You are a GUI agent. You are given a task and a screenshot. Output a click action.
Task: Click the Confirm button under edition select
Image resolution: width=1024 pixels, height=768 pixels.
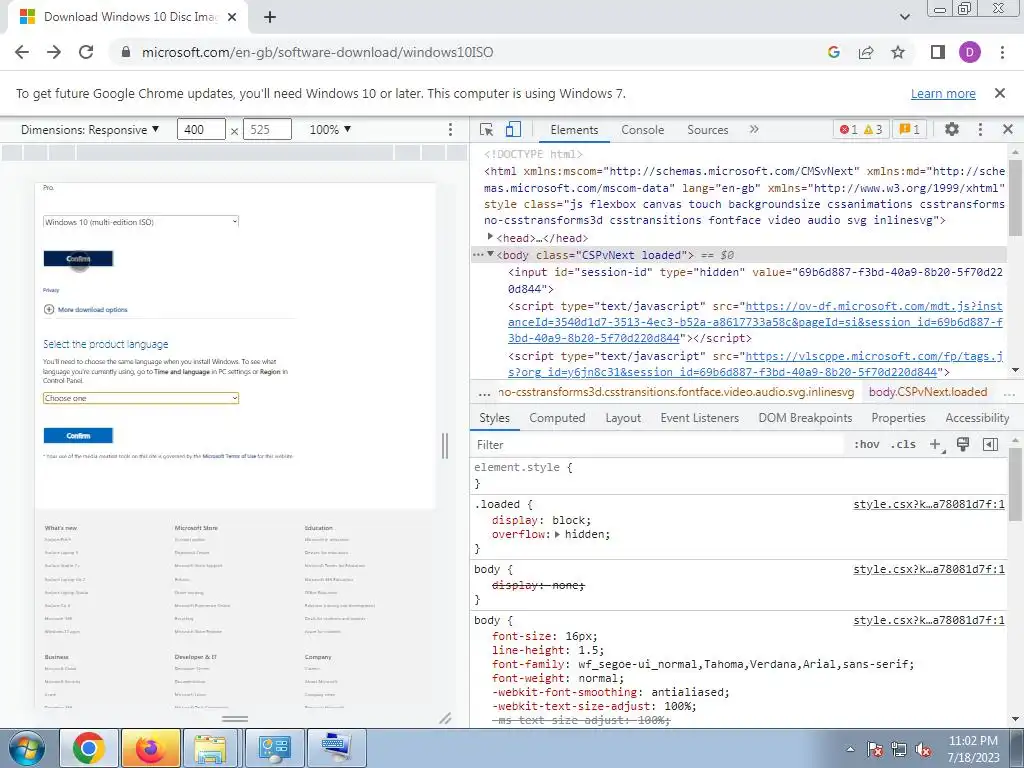coord(78,259)
